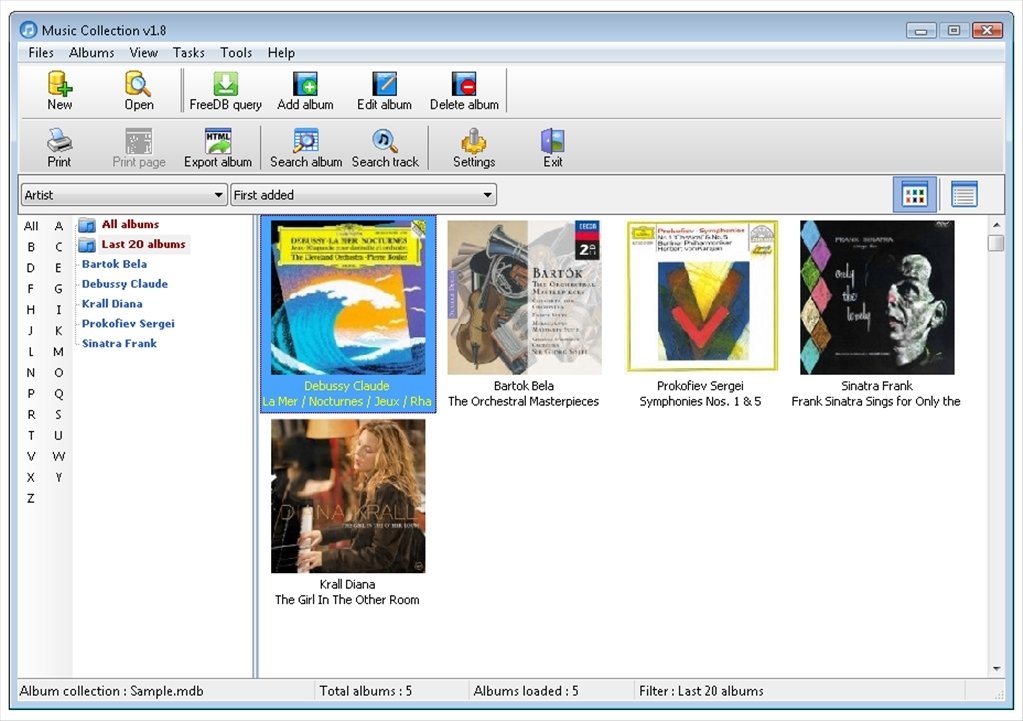The width and height of the screenshot is (1023, 721).
Task: Select Prokofiev Sergei in the artist tree
Action: click(128, 324)
